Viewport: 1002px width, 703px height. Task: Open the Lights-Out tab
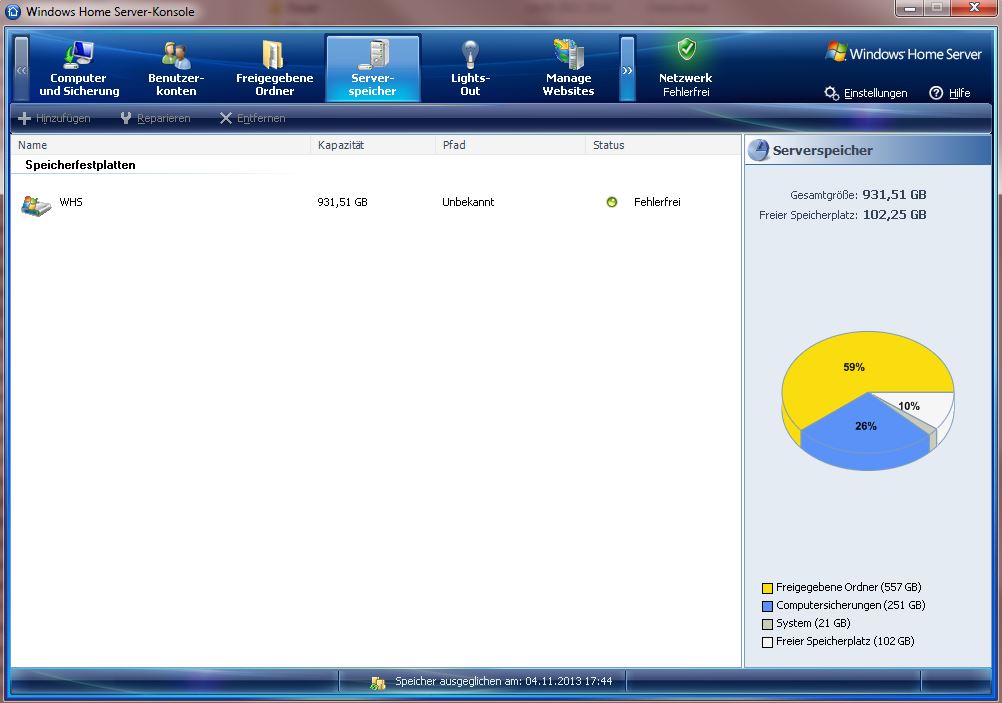point(470,68)
